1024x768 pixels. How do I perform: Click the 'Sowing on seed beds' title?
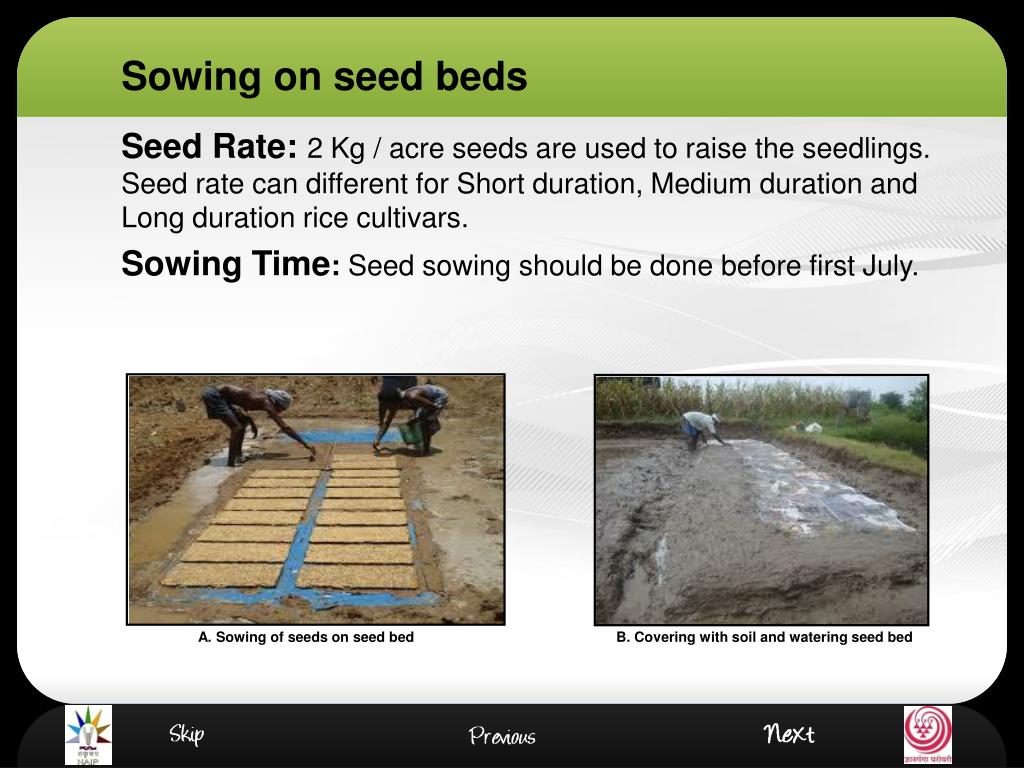click(x=324, y=76)
